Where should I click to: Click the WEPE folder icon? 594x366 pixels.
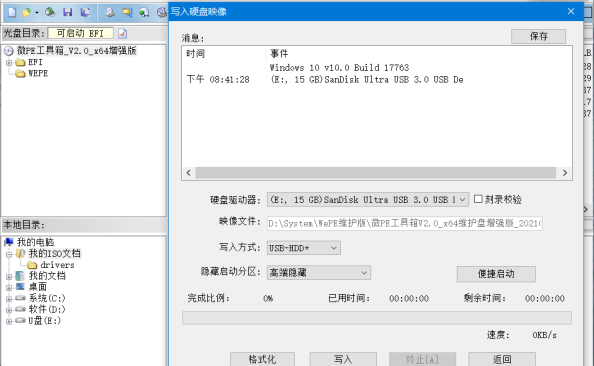pyautogui.click(x=20, y=74)
